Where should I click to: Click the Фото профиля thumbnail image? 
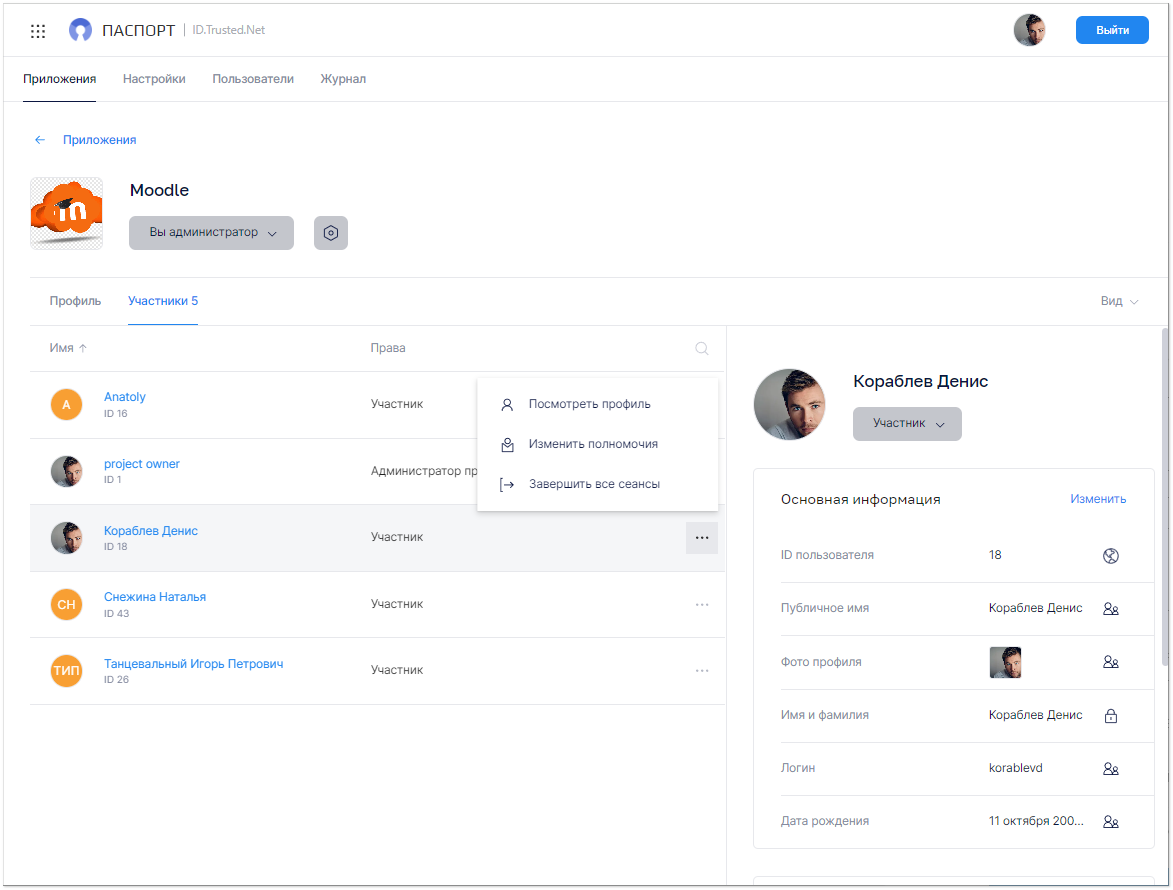pos(1005,663)
